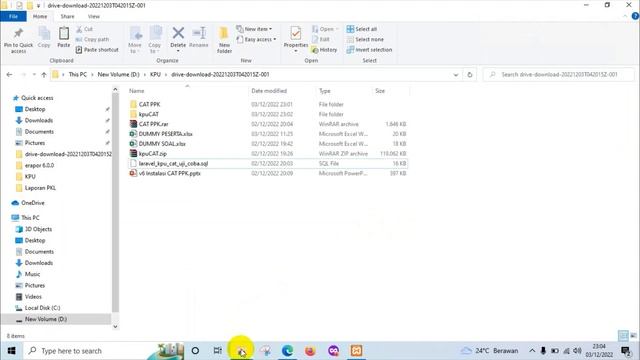This screenshot has height=360, width=640.
Task: Click the Properties button
Action: (x=296, y=39)
